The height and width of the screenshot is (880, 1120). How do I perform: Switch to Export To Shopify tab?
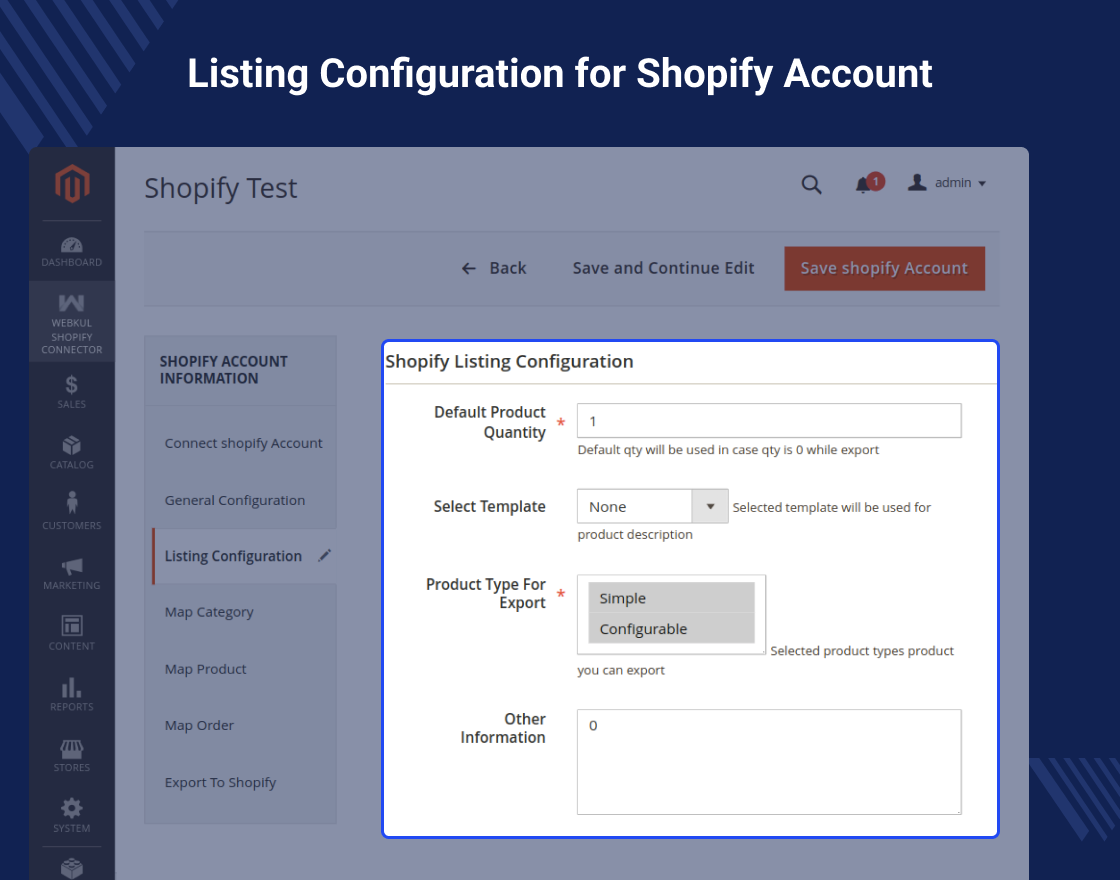(x=220, y=782)
